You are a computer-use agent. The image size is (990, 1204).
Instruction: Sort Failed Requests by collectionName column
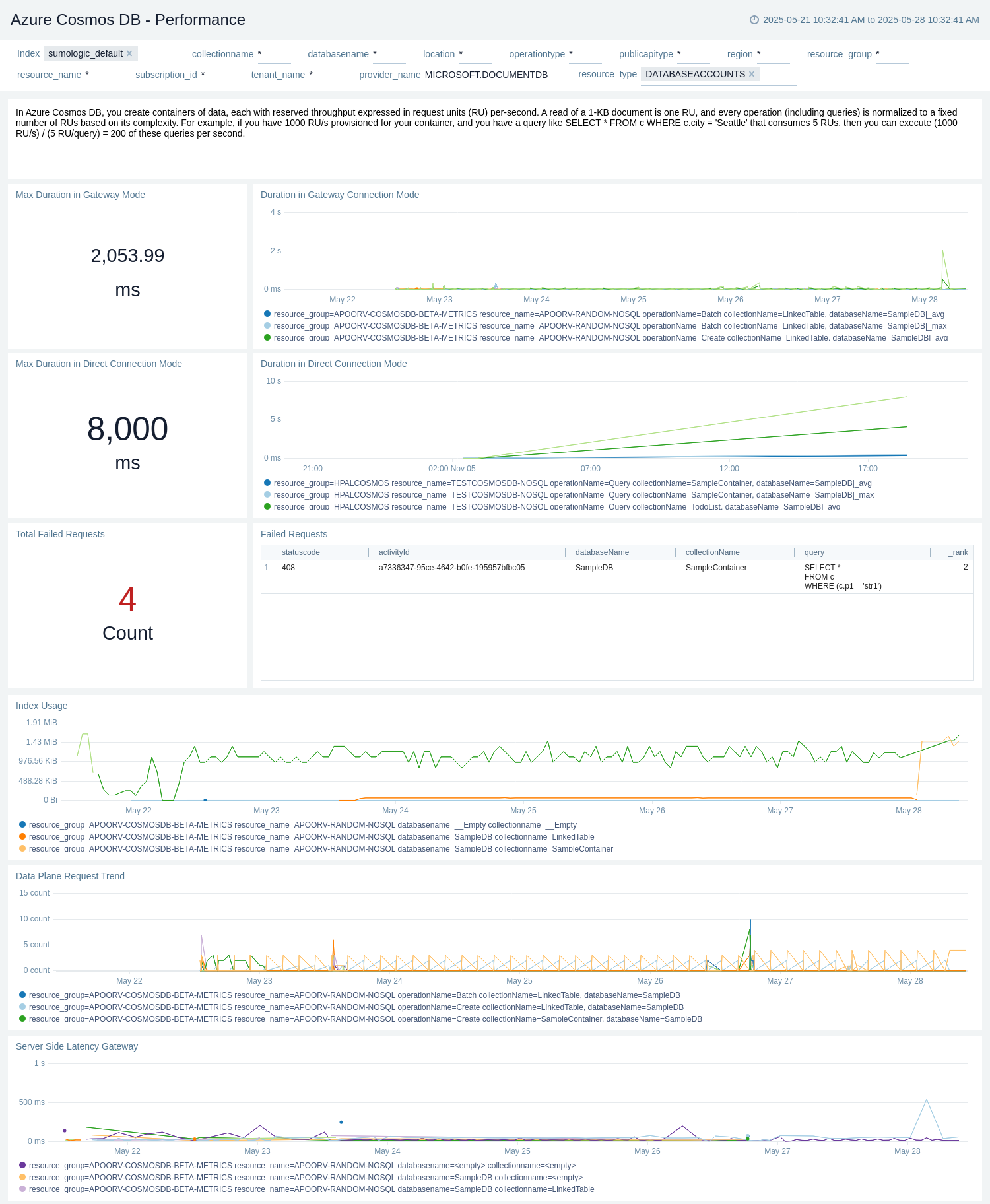click(712, 552)
